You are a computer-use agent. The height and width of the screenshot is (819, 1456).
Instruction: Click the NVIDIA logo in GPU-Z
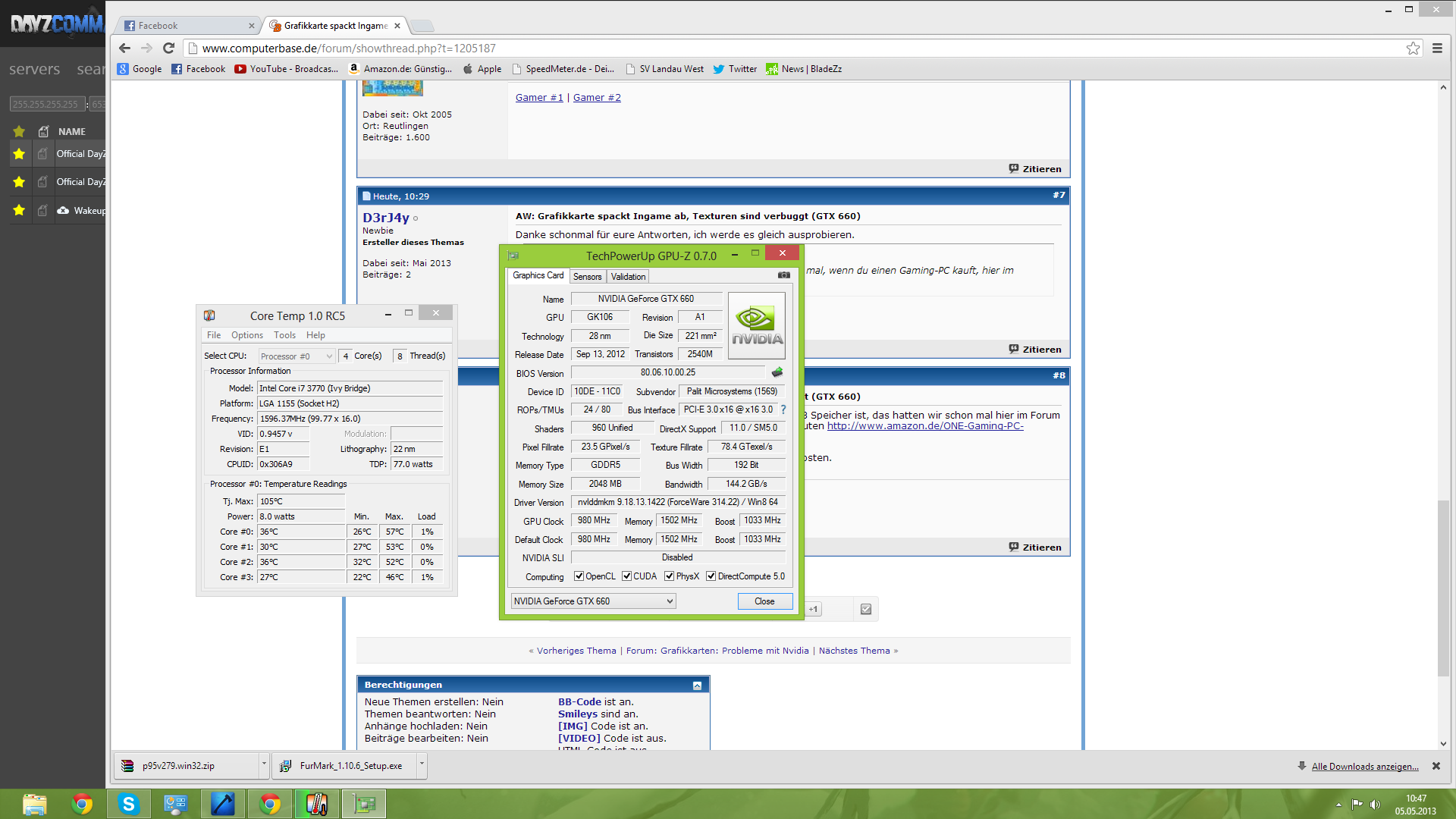756,326
